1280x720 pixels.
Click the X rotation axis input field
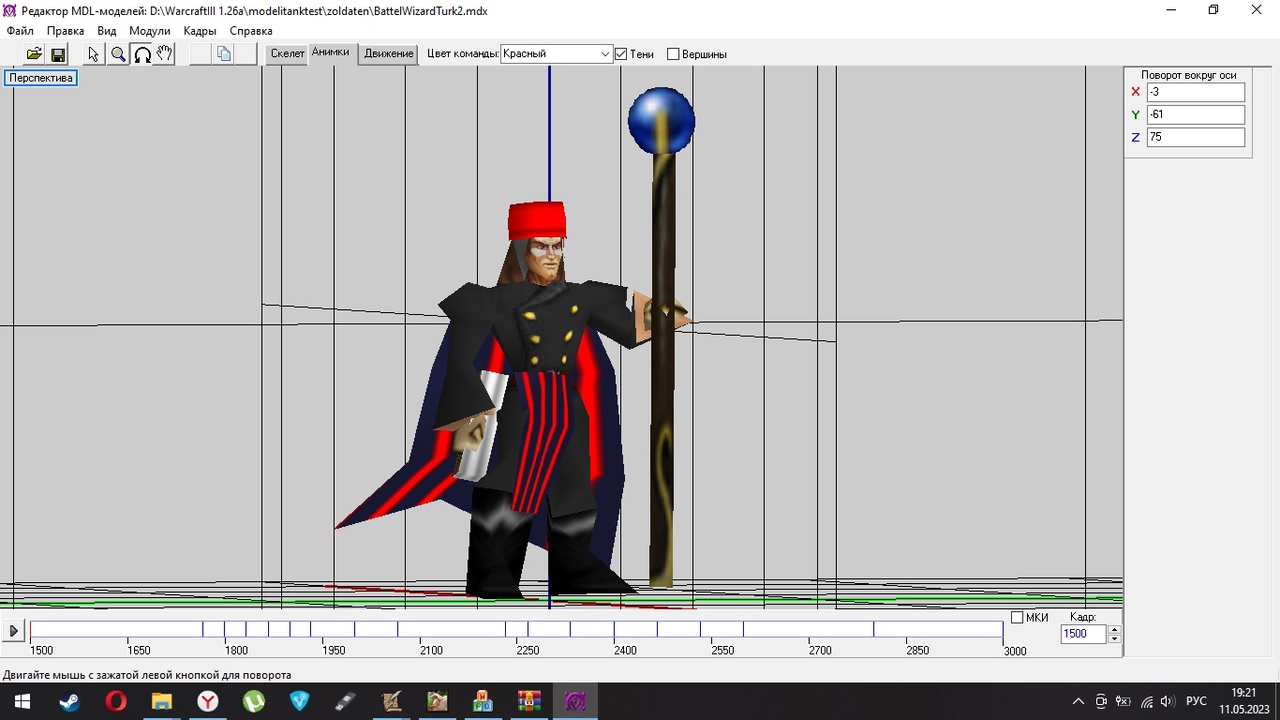pyautogui.click(x=1195, y=92)
